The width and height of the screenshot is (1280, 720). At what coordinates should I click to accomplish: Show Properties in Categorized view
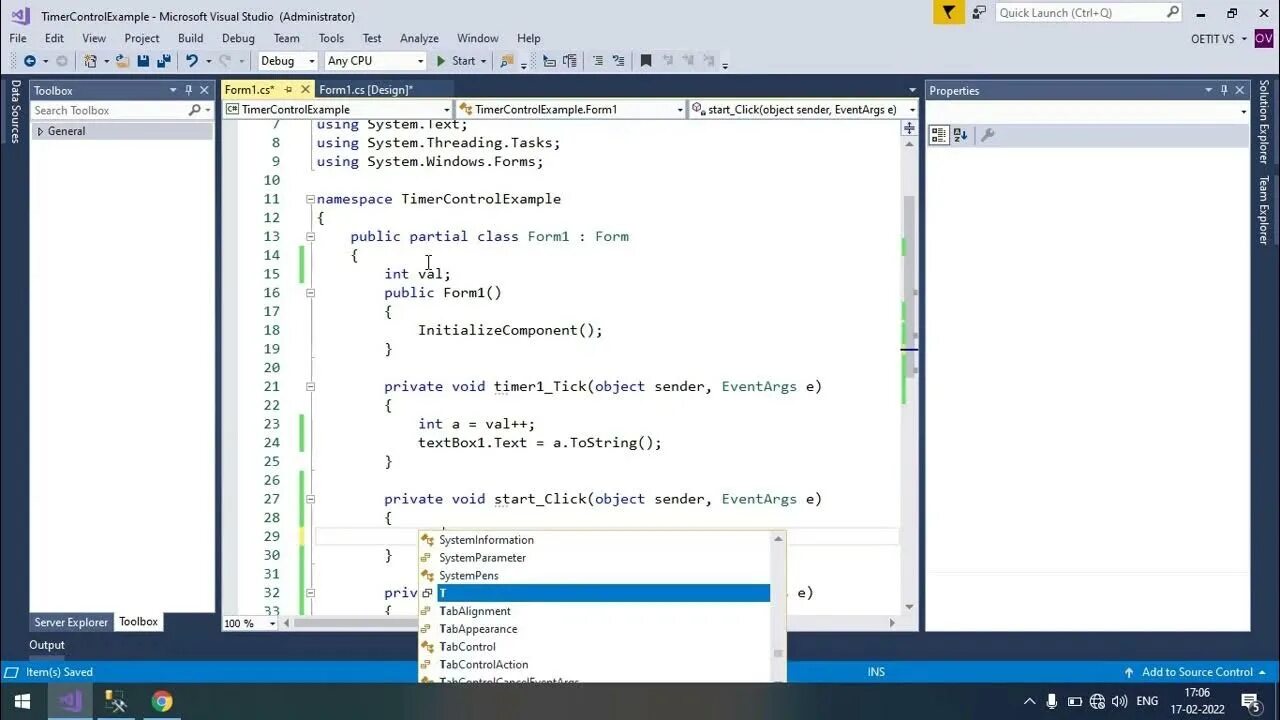coord(938,135)
